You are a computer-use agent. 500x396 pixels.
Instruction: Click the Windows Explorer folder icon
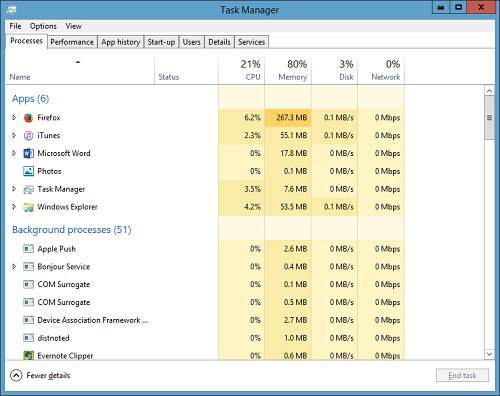(28, 207)
